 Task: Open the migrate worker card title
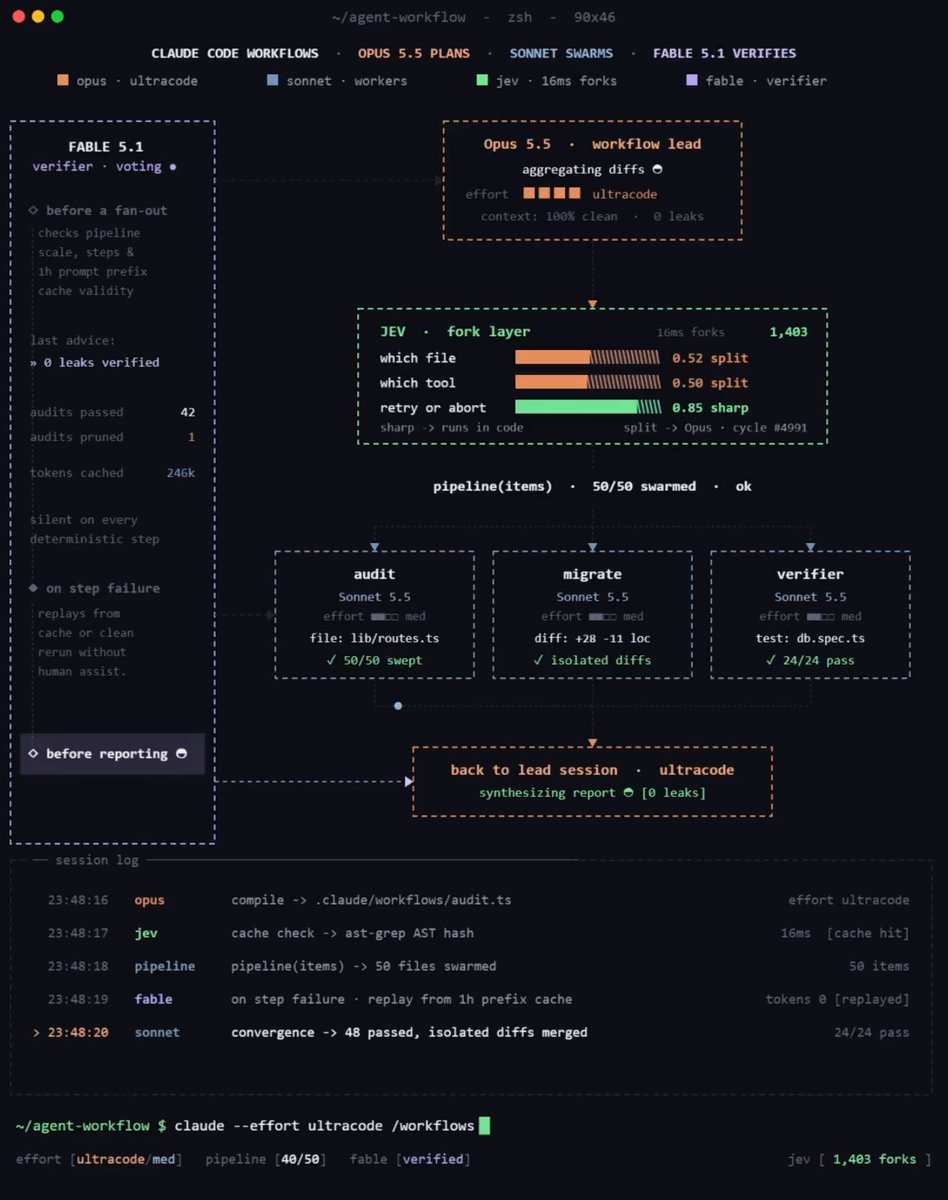[x=592, y=574]
